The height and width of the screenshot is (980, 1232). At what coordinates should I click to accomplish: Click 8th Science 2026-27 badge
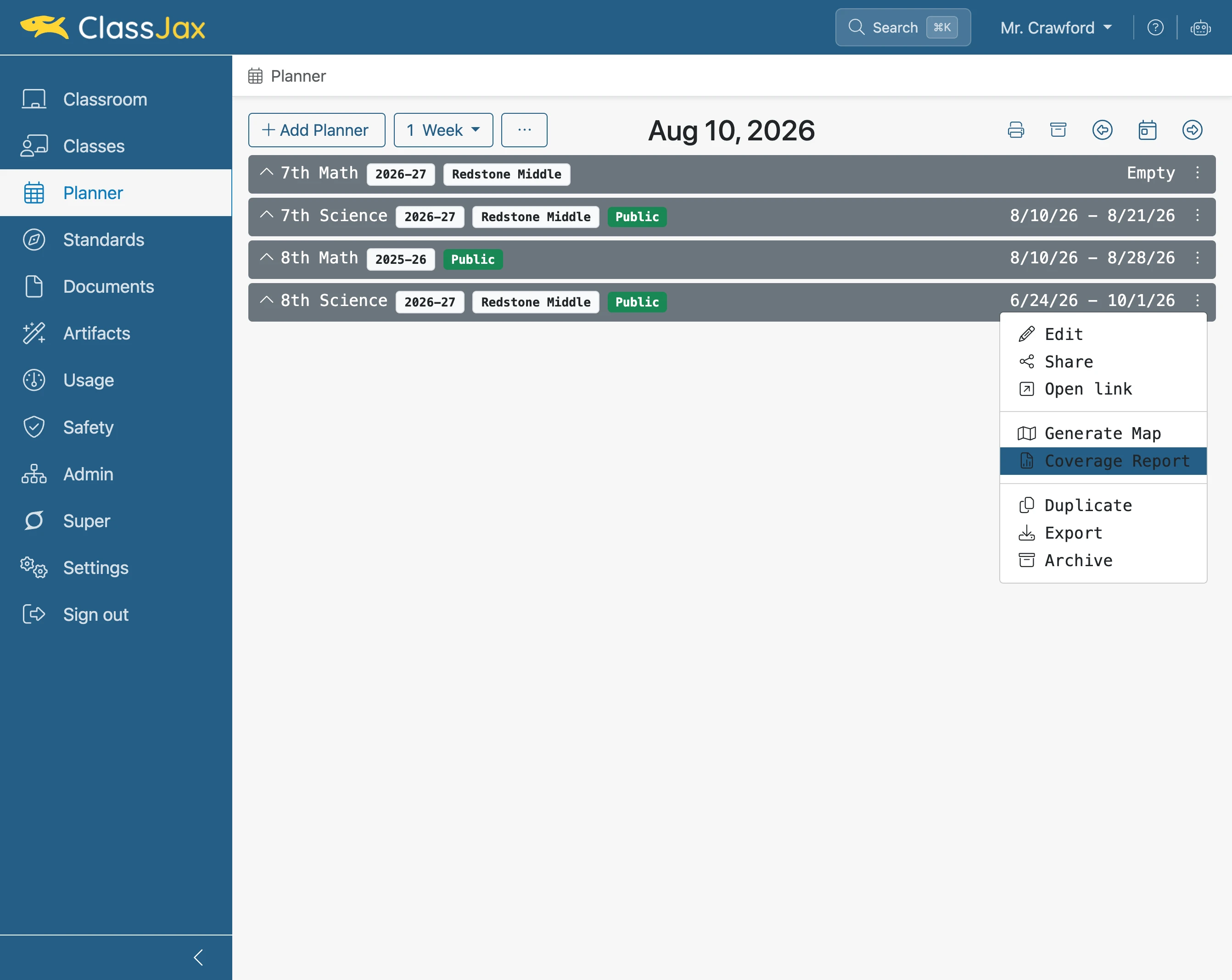coord(430,302)
